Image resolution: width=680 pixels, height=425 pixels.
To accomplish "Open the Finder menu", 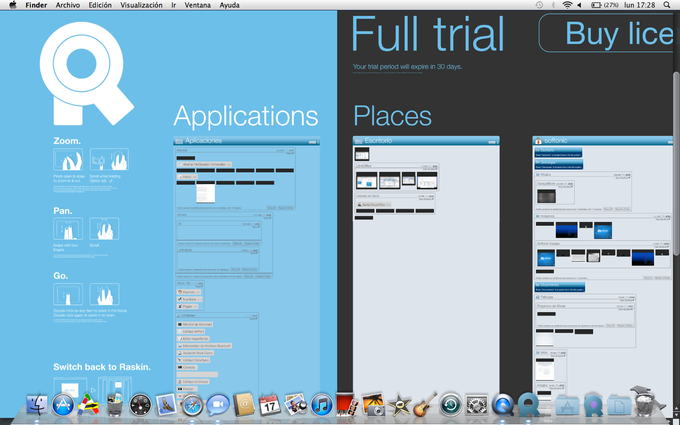I will pos(36,5).
